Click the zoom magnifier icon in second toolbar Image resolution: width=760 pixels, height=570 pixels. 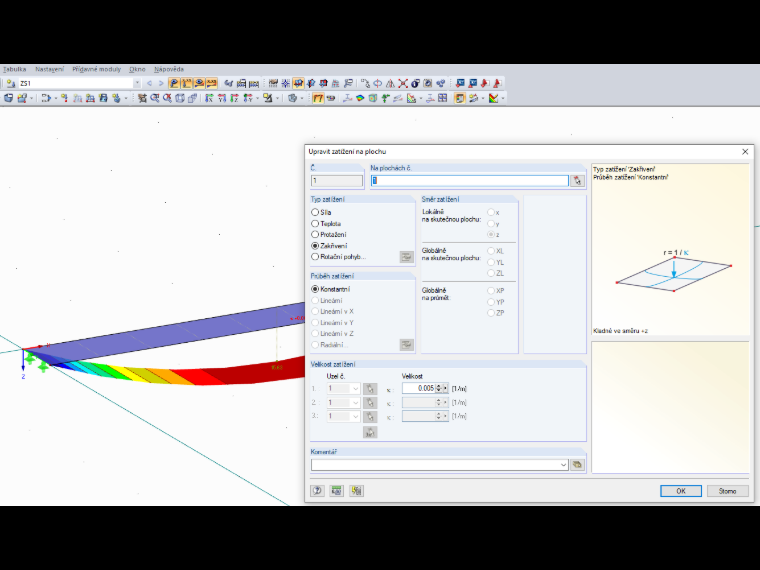(x=155, y=98)
